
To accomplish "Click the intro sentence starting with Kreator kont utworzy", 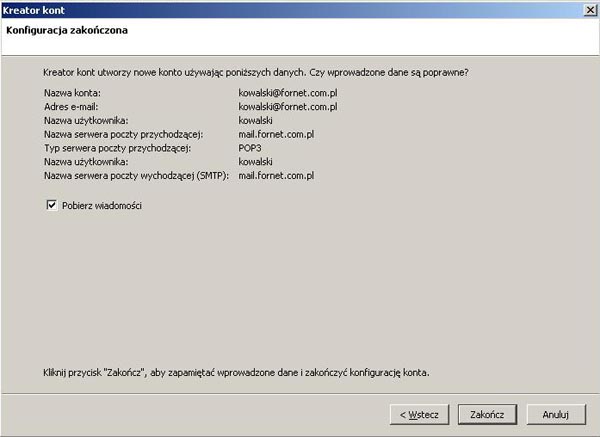I will [x=256, y=73].
